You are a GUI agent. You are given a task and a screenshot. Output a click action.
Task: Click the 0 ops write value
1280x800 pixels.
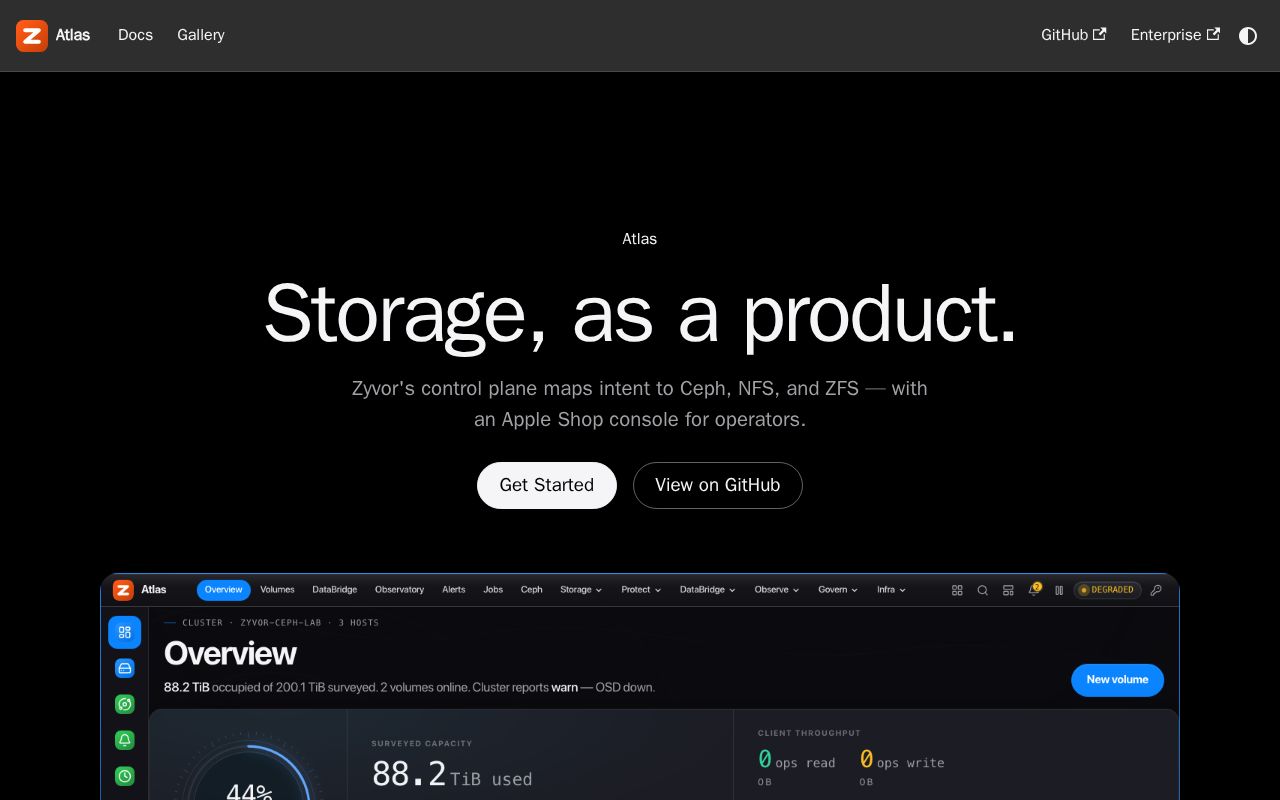click(x=902, y=761)
